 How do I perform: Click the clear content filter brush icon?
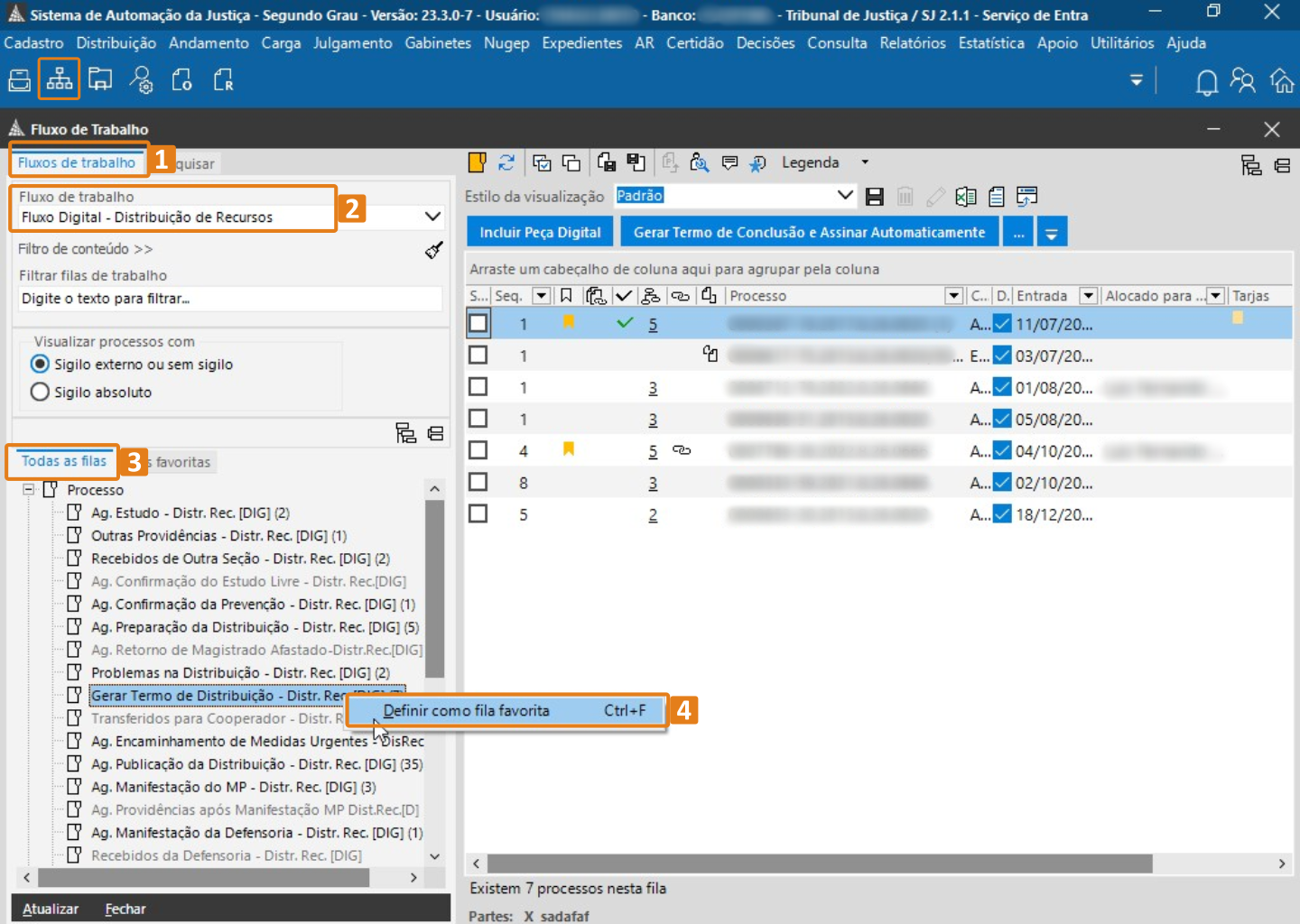tap(433, 250)
